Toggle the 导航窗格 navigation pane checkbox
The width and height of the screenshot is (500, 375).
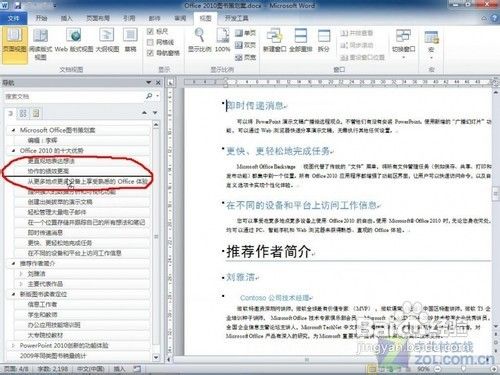[x=163, y=53]
